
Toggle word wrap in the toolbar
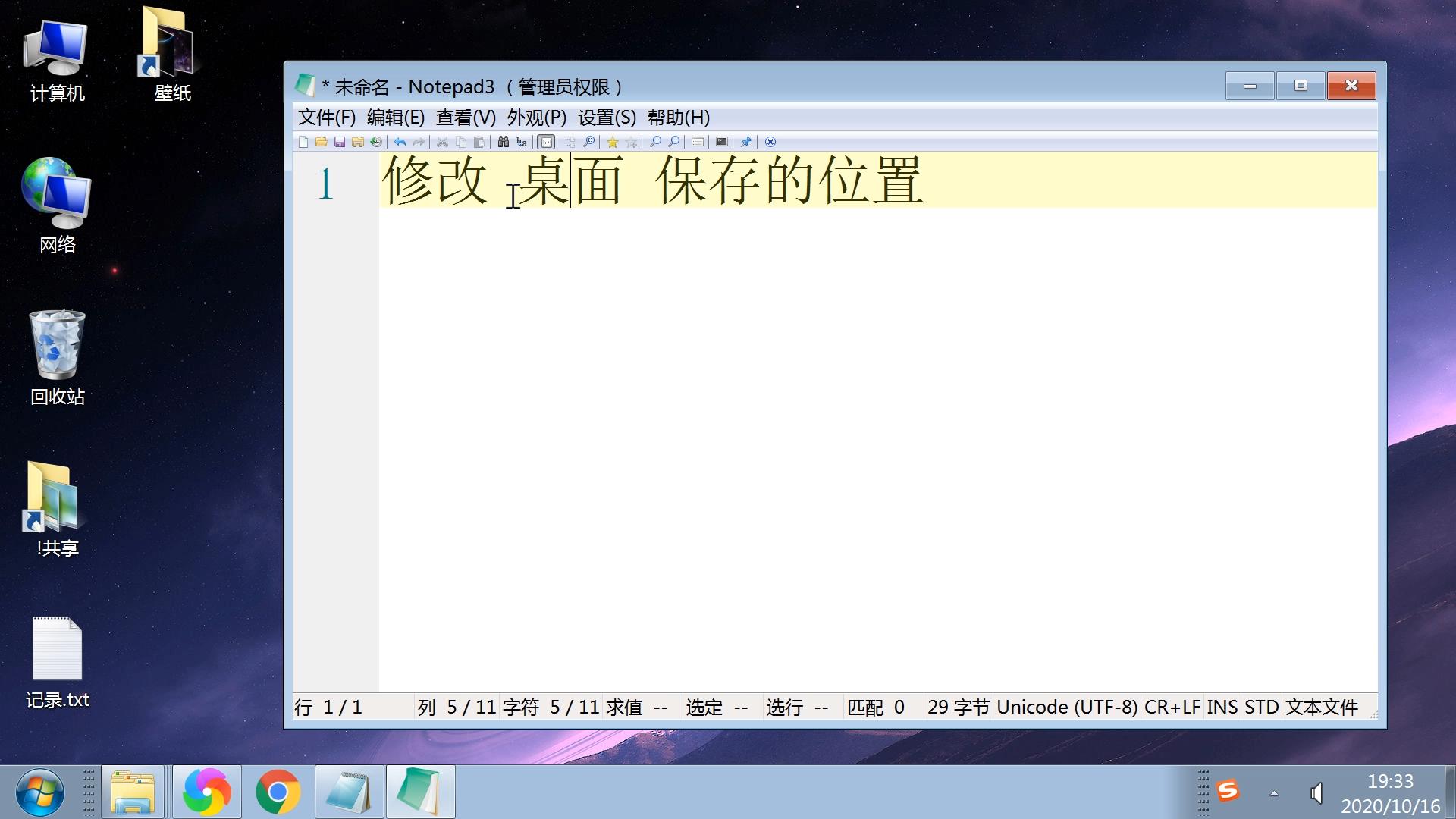pos(546,142)
